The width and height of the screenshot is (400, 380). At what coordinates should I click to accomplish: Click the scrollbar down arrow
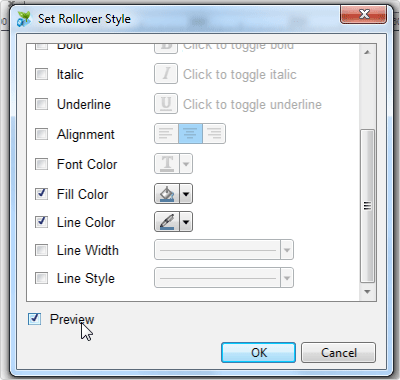[368, 292]
